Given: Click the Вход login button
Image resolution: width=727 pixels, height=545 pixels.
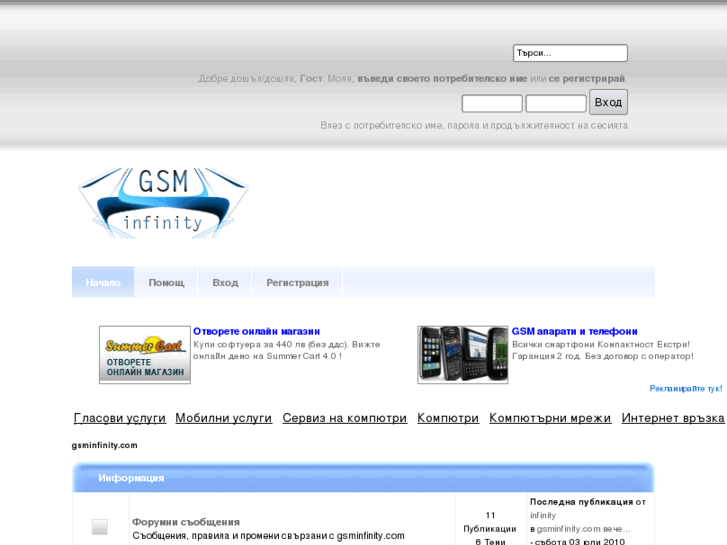Looking at the screenshot, I should (608, 102).
